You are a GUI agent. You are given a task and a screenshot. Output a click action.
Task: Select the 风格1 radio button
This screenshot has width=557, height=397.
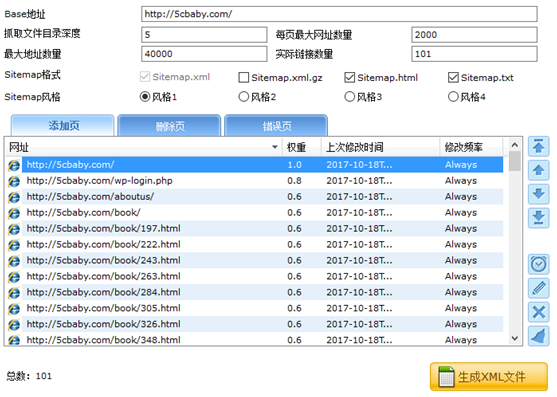[x=145, y=97]
